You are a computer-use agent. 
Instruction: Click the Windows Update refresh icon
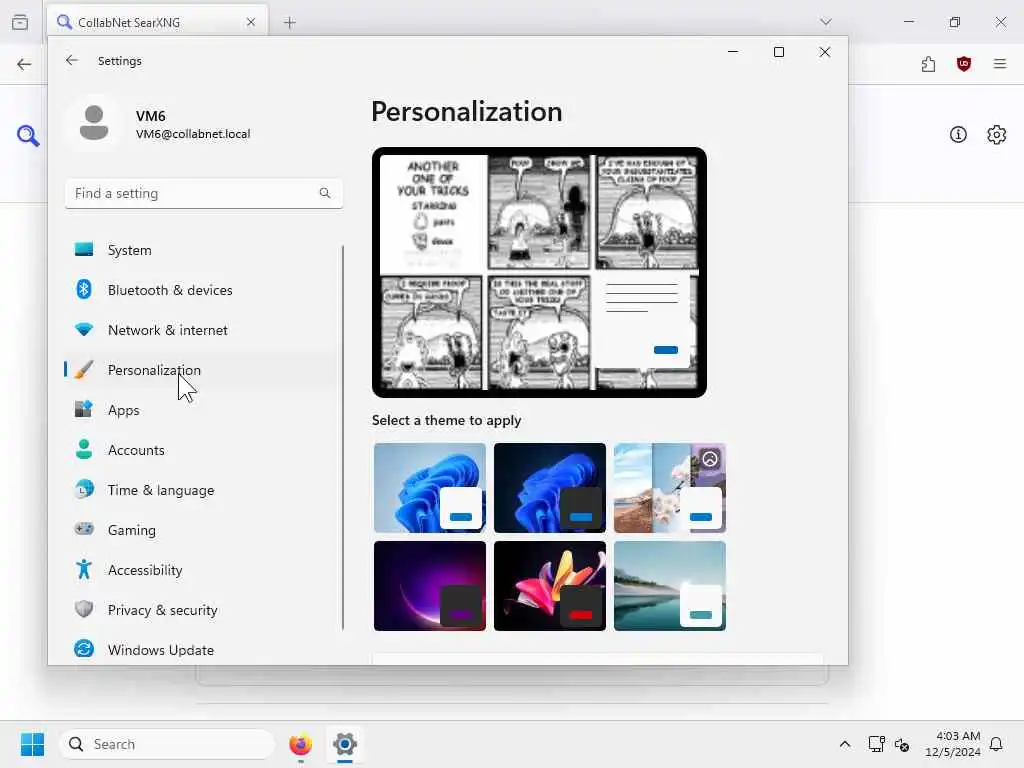click(x=84, y=649)
